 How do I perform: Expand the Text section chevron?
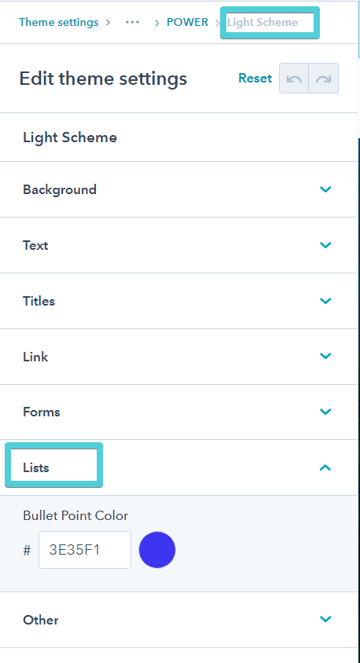325,245
